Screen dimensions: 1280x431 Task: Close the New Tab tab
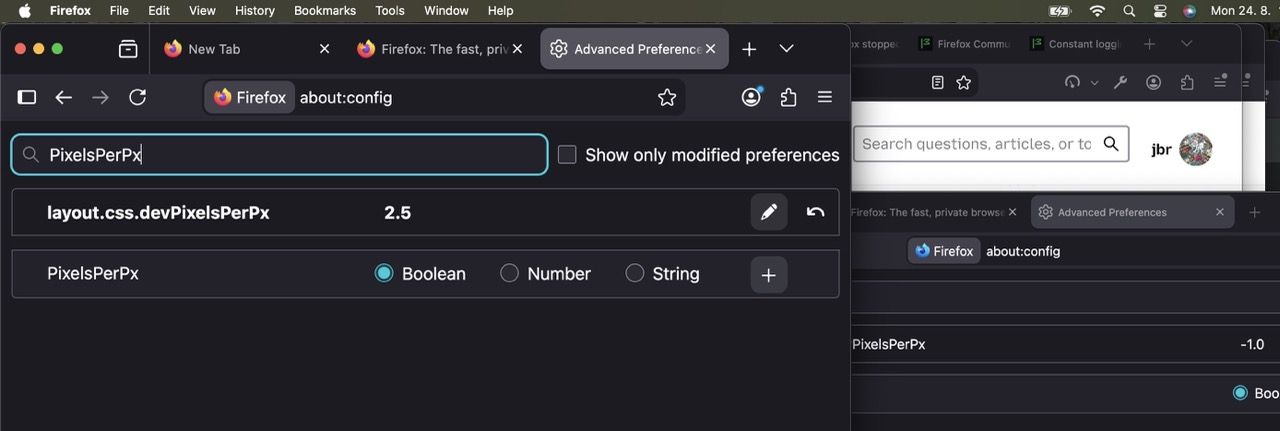click(324, 49)
